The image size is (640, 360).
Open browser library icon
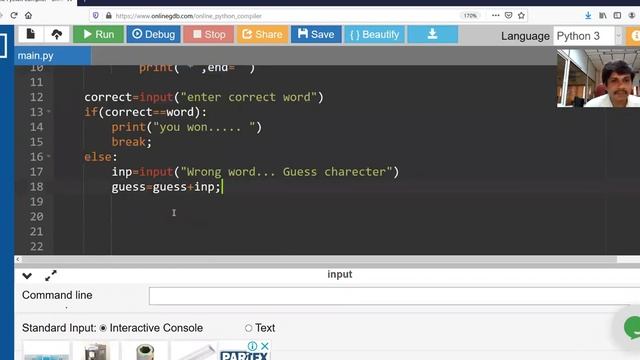click(x=603, y=16)
